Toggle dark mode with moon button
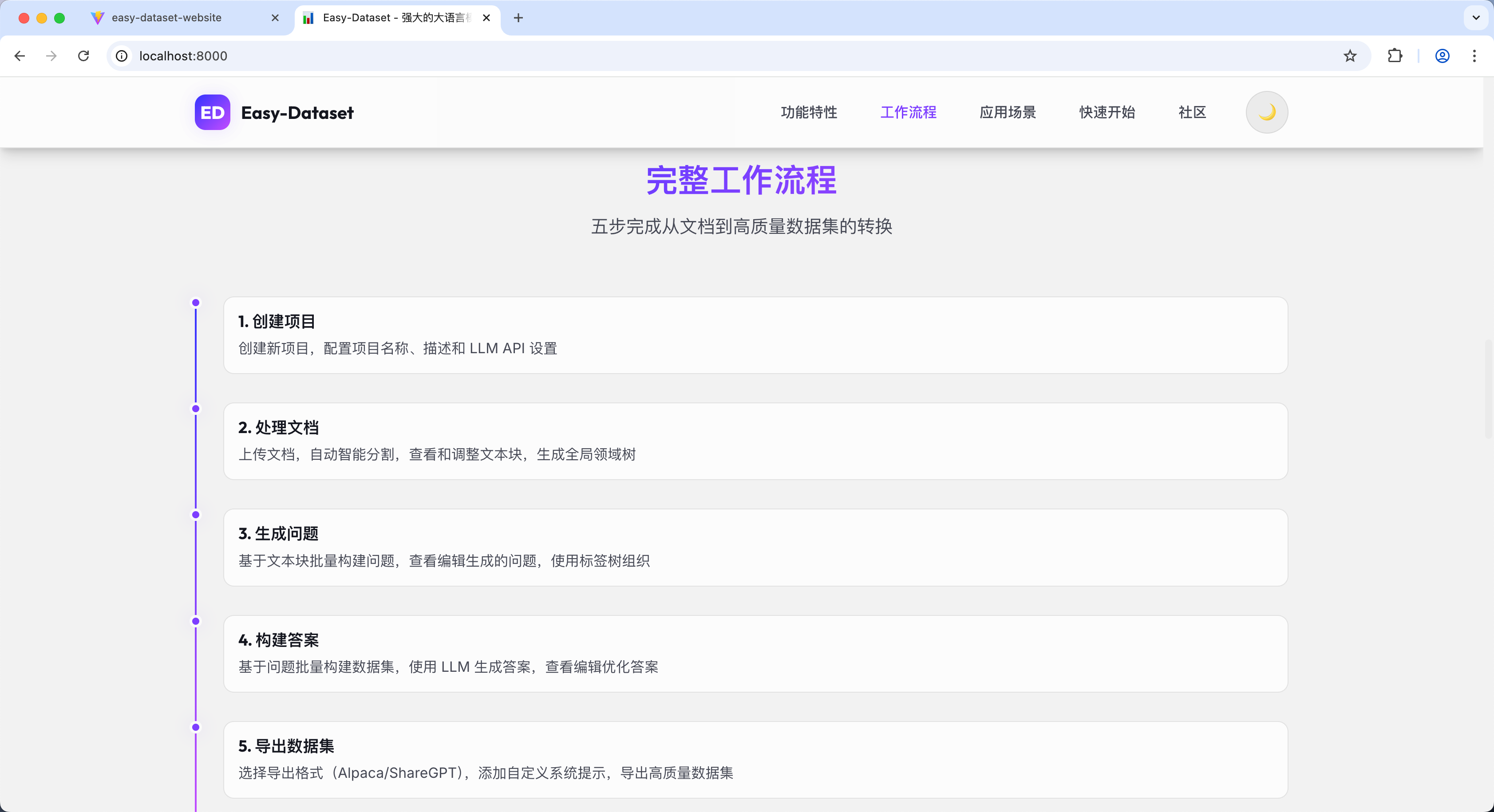Viewport: 1494px width, 812px height. pyautogui.click(x=1267, y=112)
